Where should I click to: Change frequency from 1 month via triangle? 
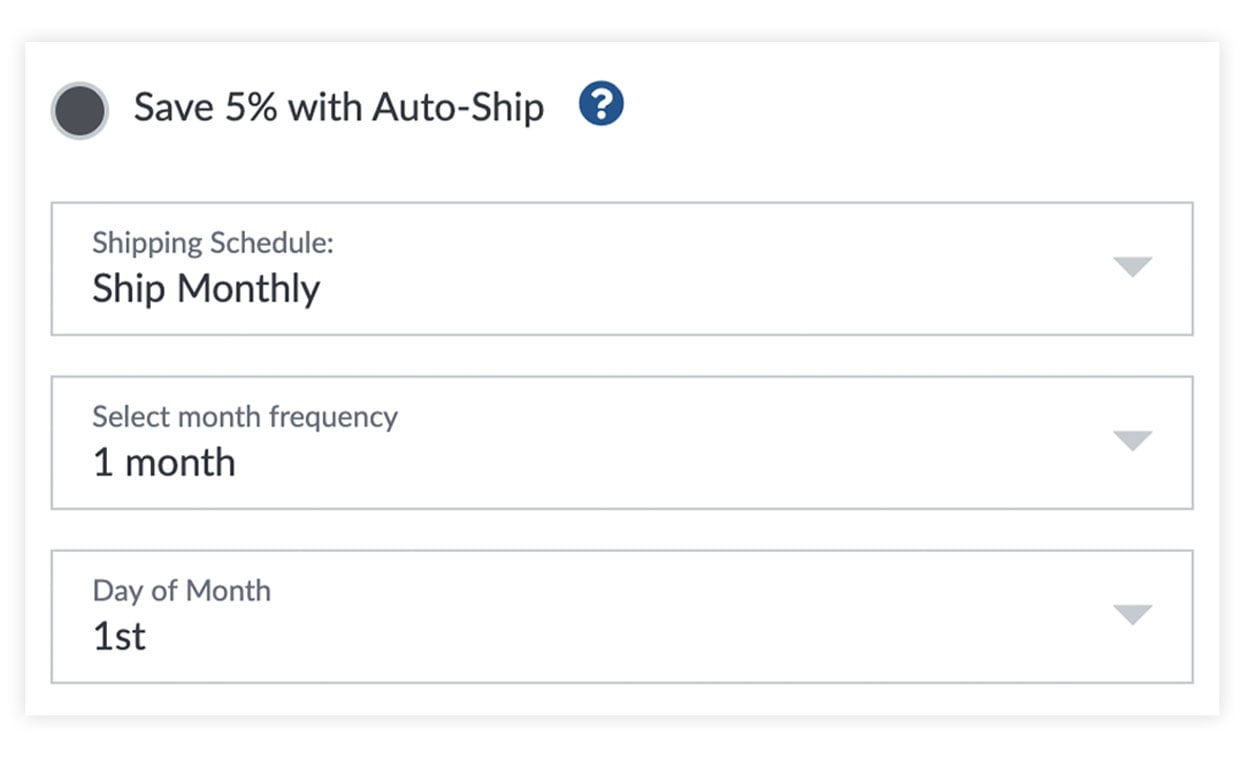pos(1132,441)
